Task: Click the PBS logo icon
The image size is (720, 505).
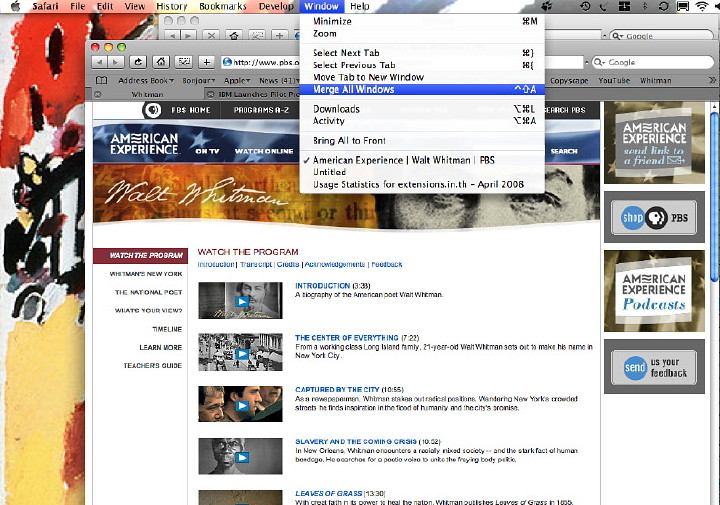Action: tap(152, 110)
